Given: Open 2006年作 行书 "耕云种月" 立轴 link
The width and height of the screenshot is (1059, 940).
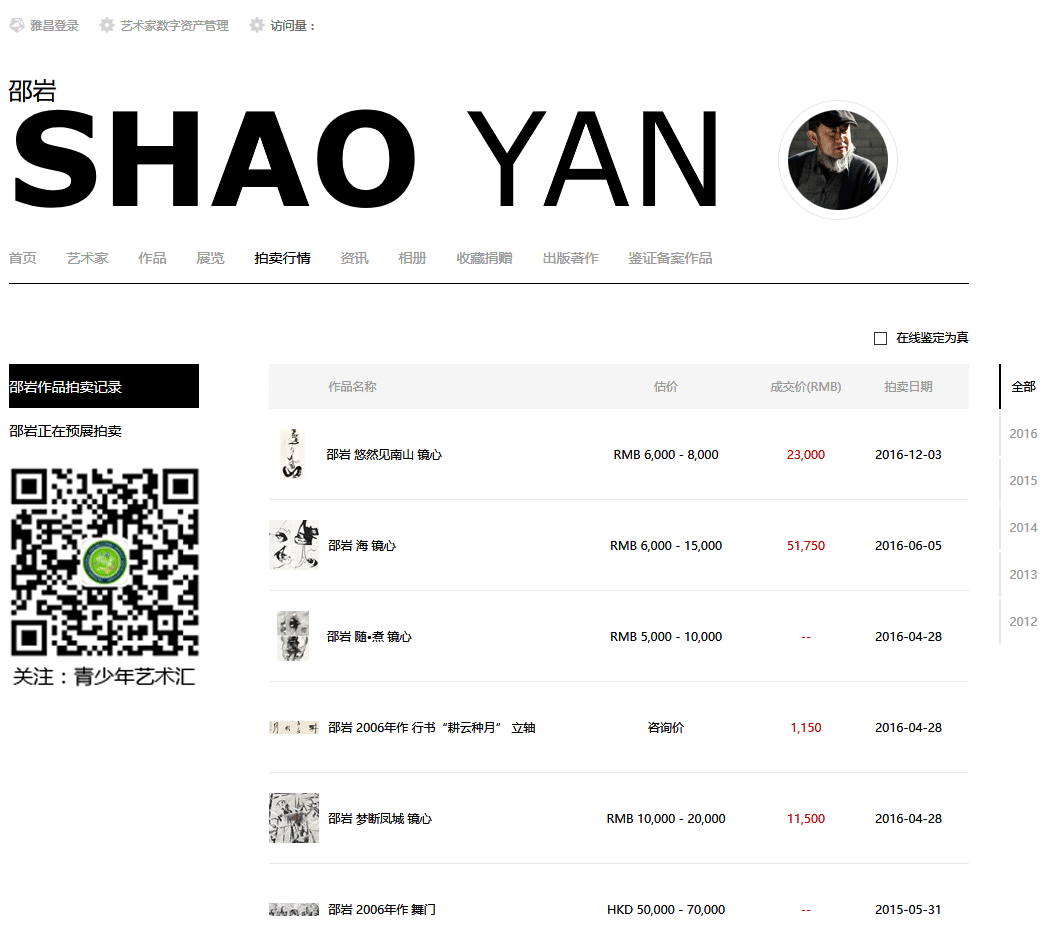Looking at the screenshot, I should 432,727.
